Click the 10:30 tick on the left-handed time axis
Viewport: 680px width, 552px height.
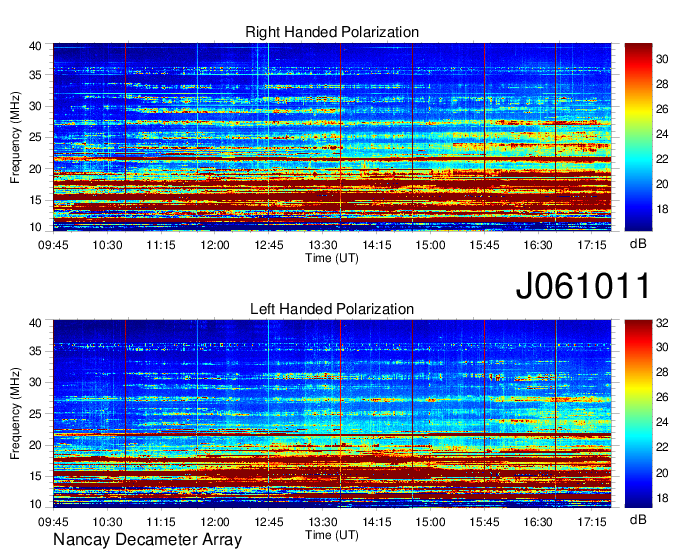pos(107,522)
